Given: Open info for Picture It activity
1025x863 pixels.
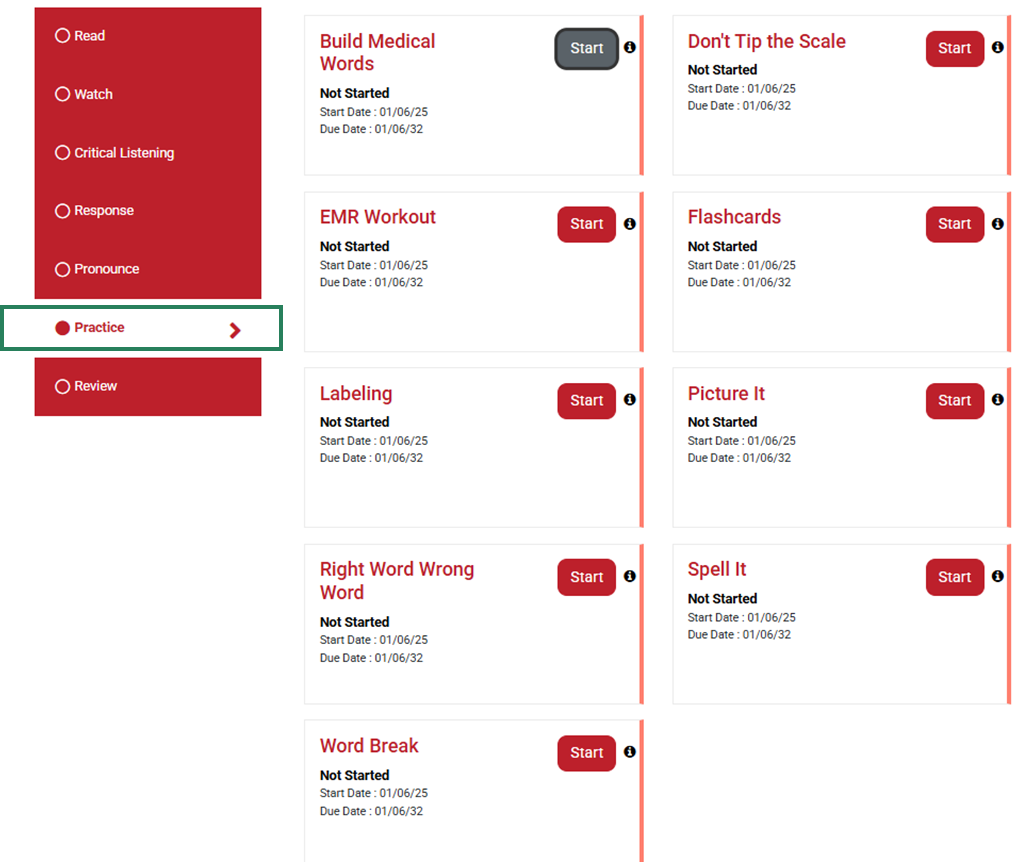Looking at the screenshot, I should tap(997, 399).
